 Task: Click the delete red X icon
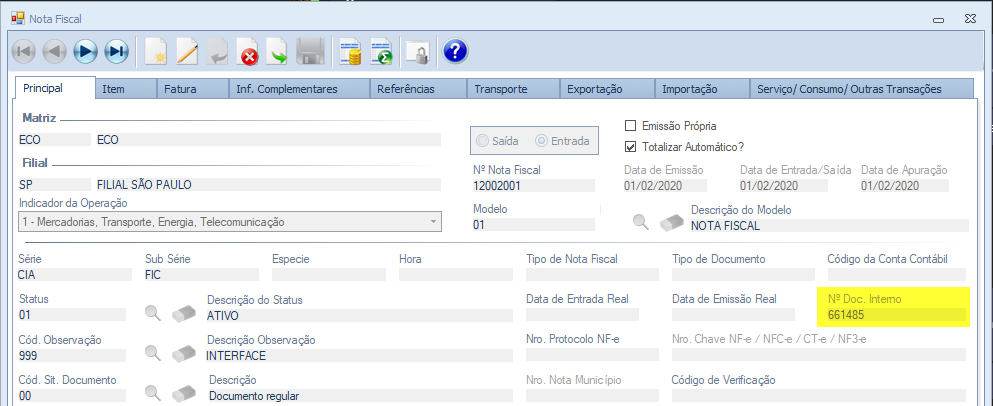(x=248, y=51)
